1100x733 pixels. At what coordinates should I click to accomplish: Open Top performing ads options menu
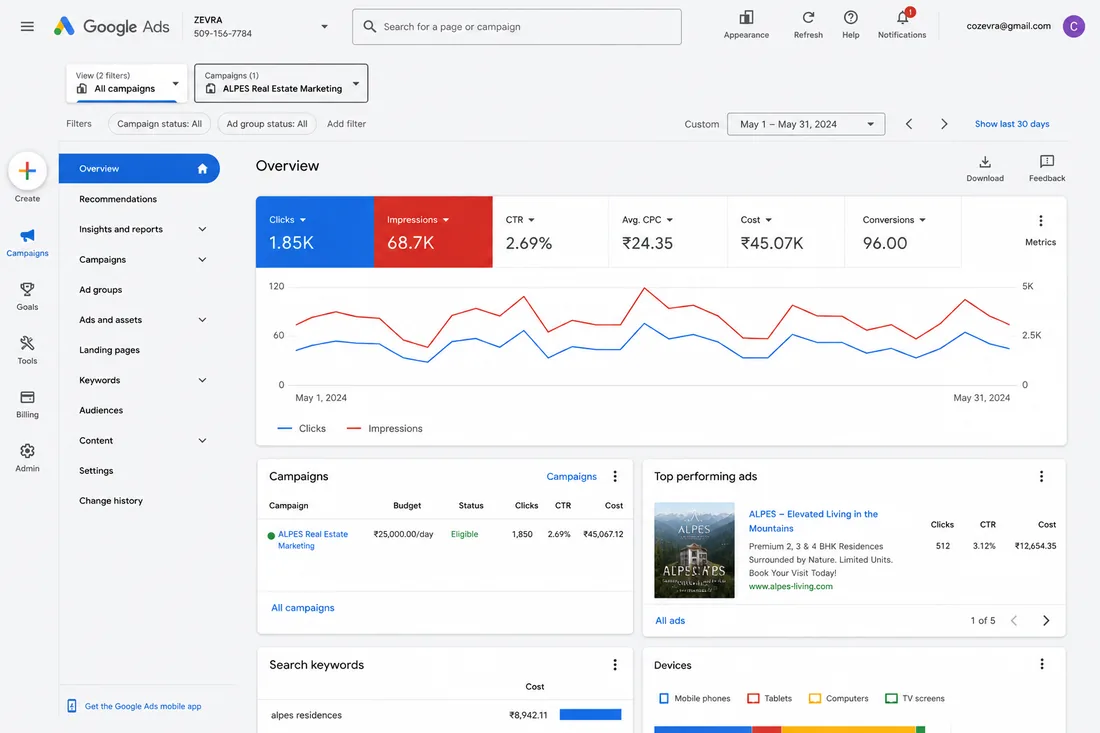coord(1041,476)
